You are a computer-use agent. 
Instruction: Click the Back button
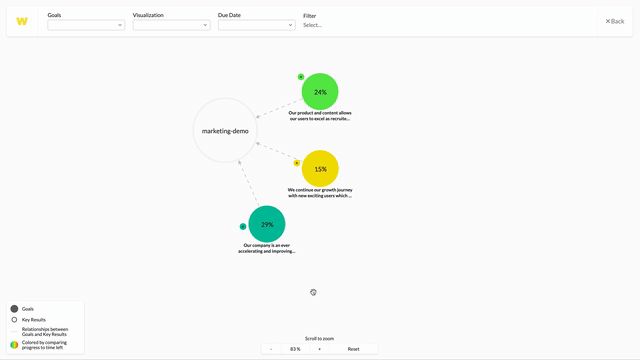point(615,21)
